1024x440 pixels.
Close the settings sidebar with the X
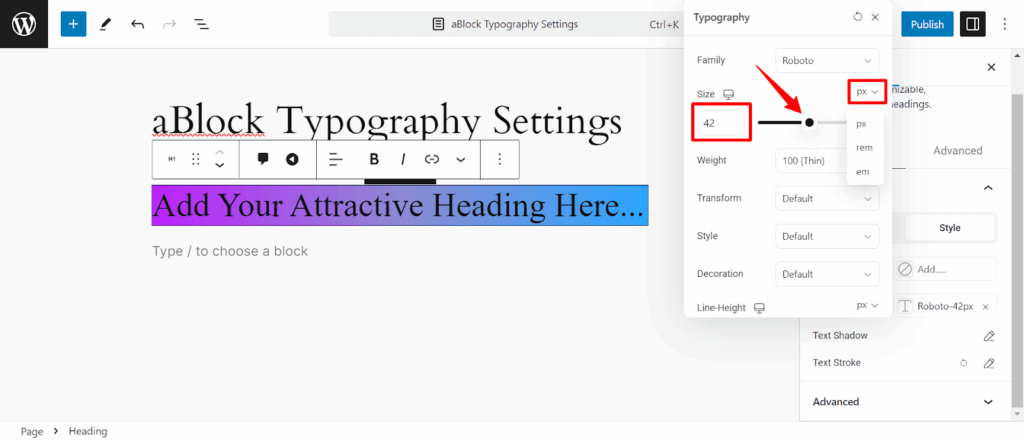coord(991,67)
